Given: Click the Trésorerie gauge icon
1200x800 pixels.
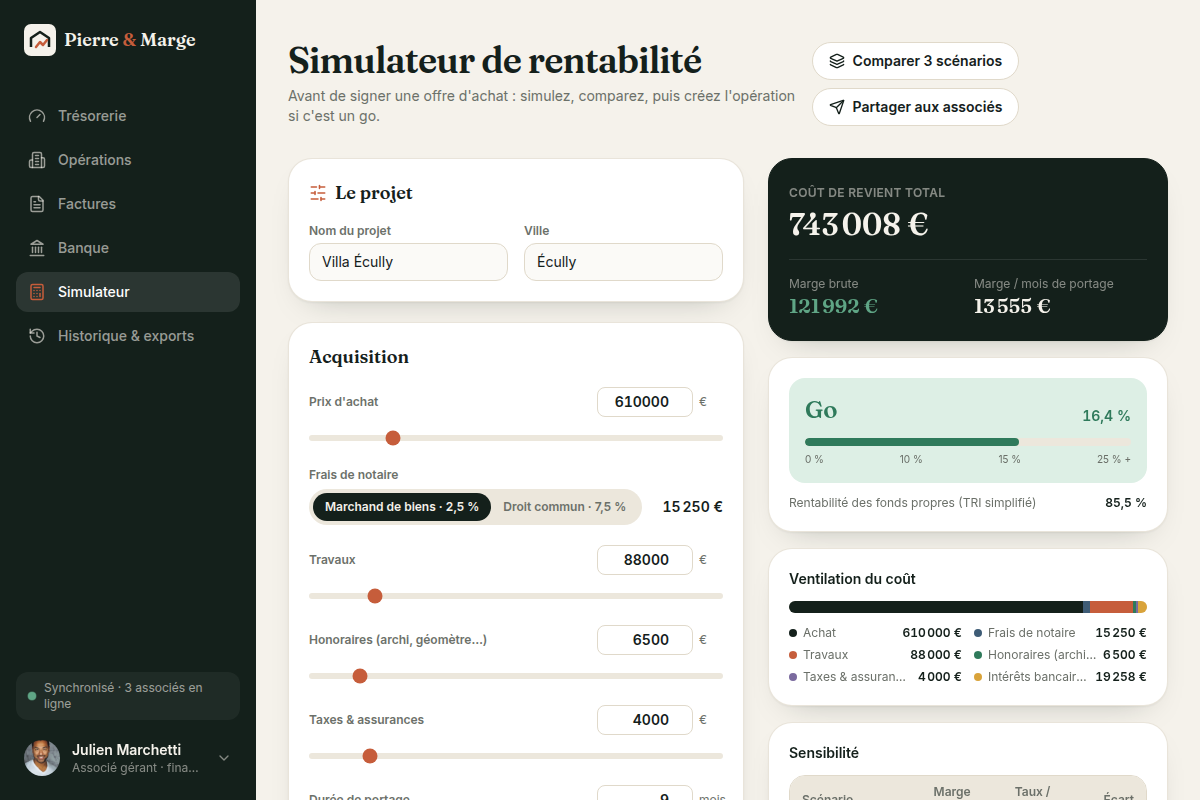Looking at the screenshot, I should pyautogui.click(x=37, y=116).
